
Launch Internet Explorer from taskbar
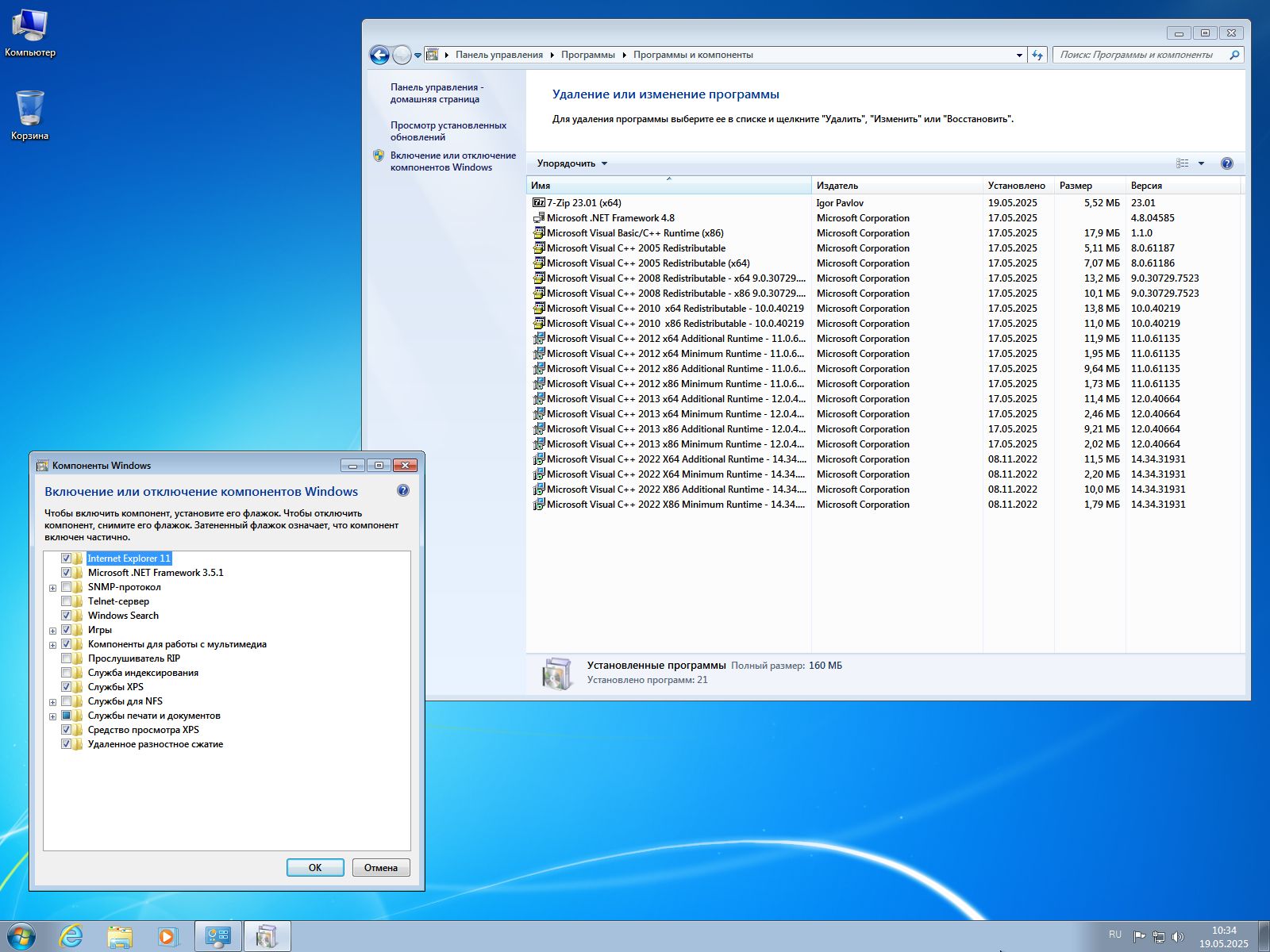(x=71, y=937)
